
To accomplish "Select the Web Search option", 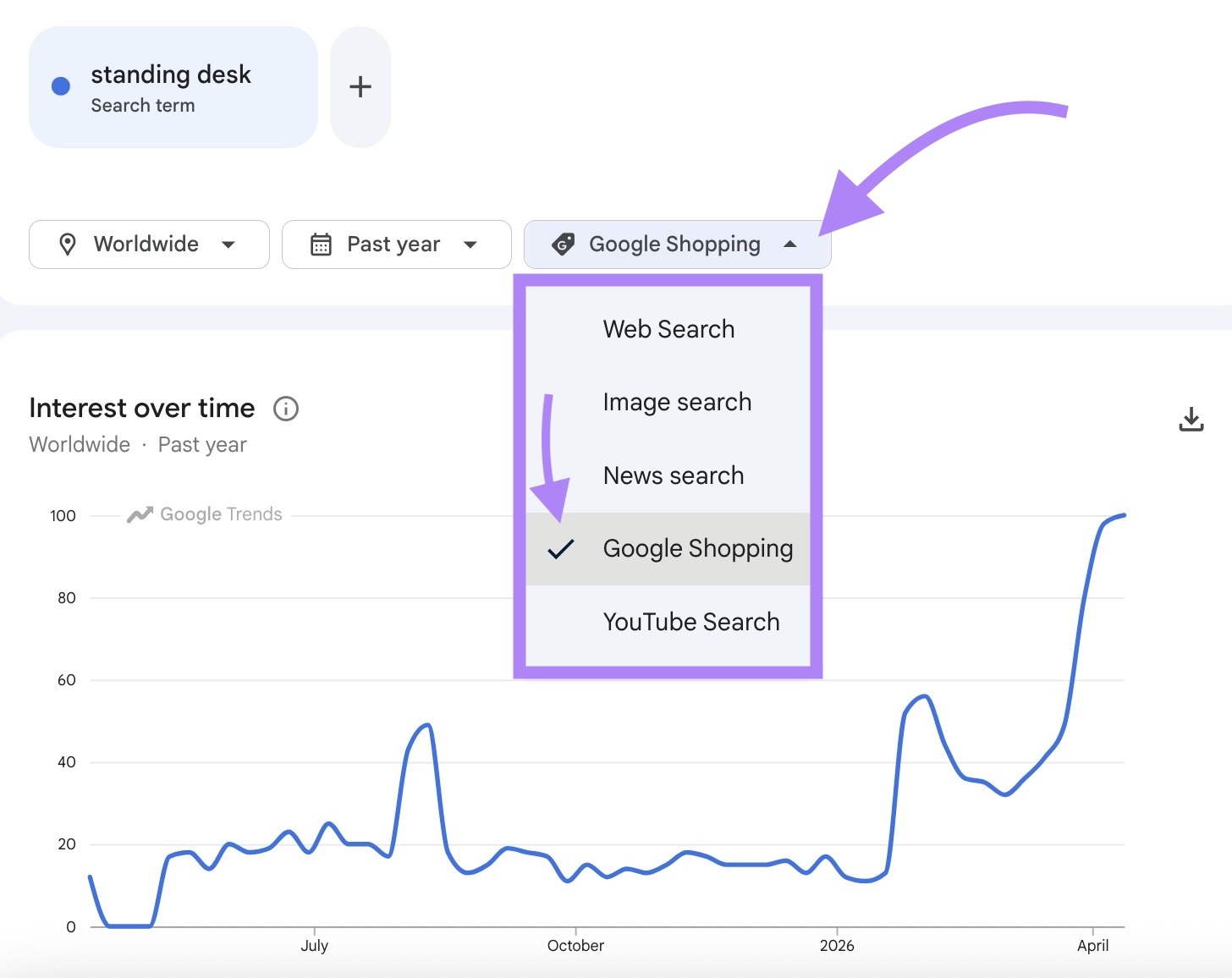I will [668, 329].
